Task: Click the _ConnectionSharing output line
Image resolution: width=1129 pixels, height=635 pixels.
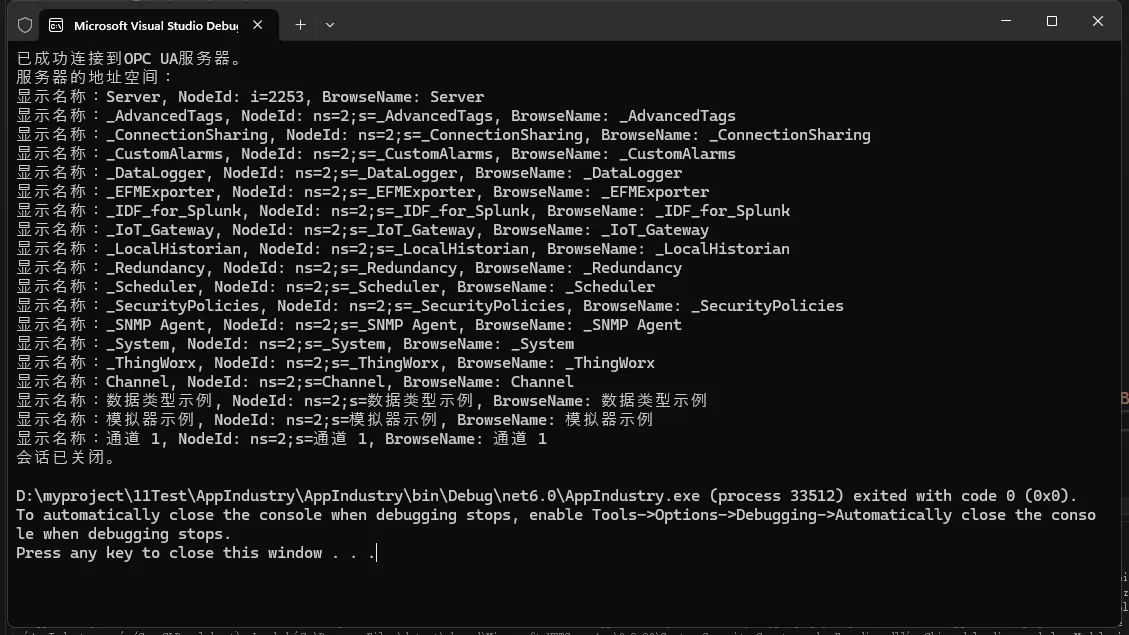Action: tap(443, 135)
